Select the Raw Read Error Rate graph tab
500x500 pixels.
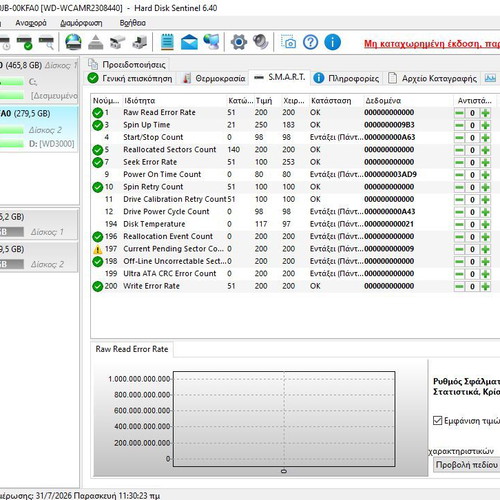(132, 349)
